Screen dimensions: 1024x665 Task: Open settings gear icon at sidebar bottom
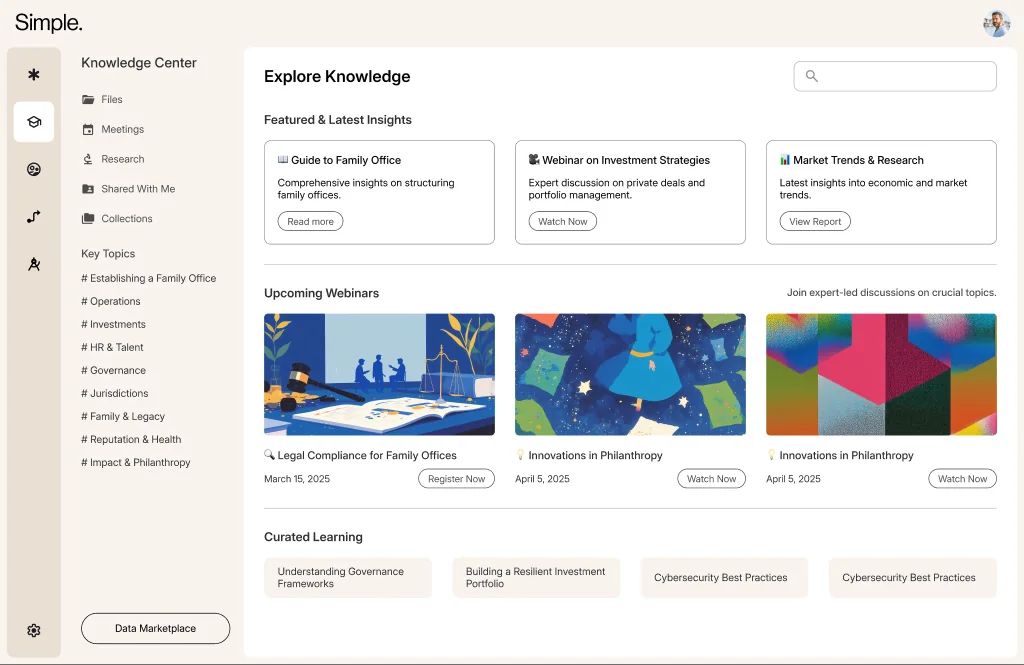tap(34, 630)
